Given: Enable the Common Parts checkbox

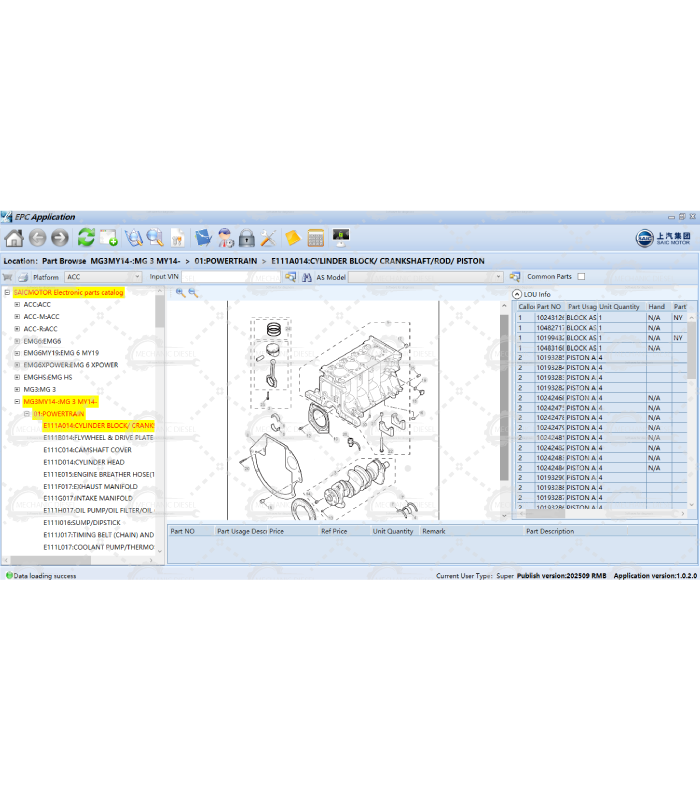Looking at the screenshot, I should tap(581, 277).
